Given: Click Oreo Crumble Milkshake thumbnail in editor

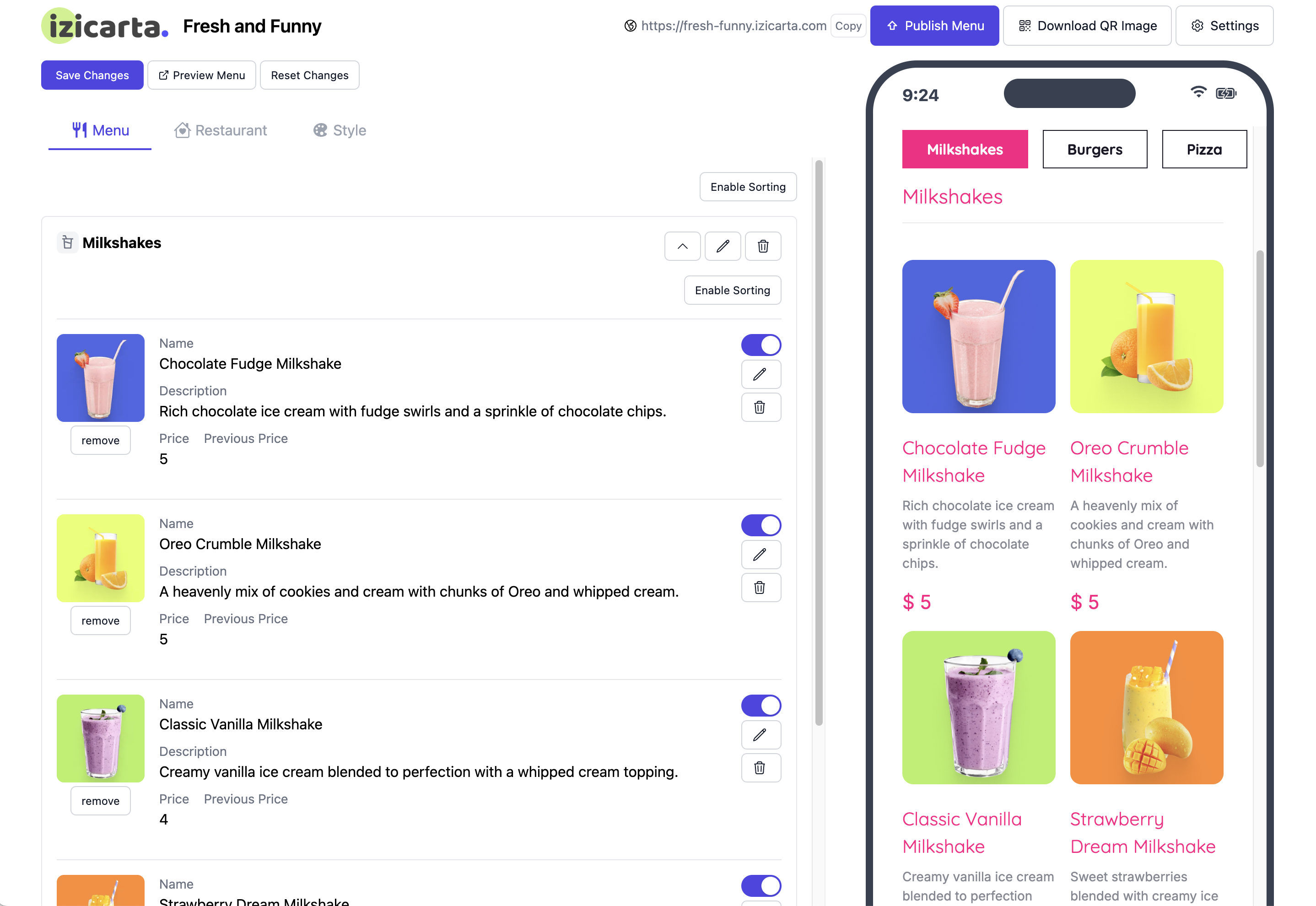Looking at the screenshot, I should (101, 559).
